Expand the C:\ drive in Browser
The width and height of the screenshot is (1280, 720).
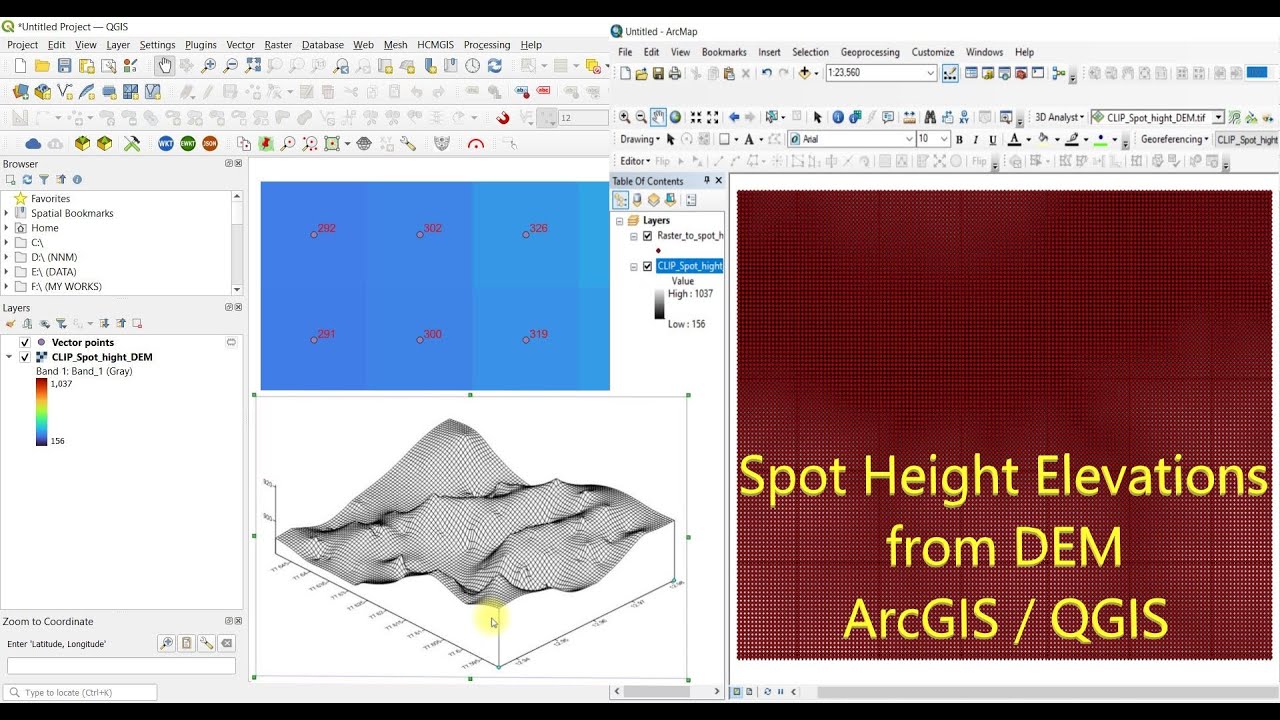tap(7, 242)
